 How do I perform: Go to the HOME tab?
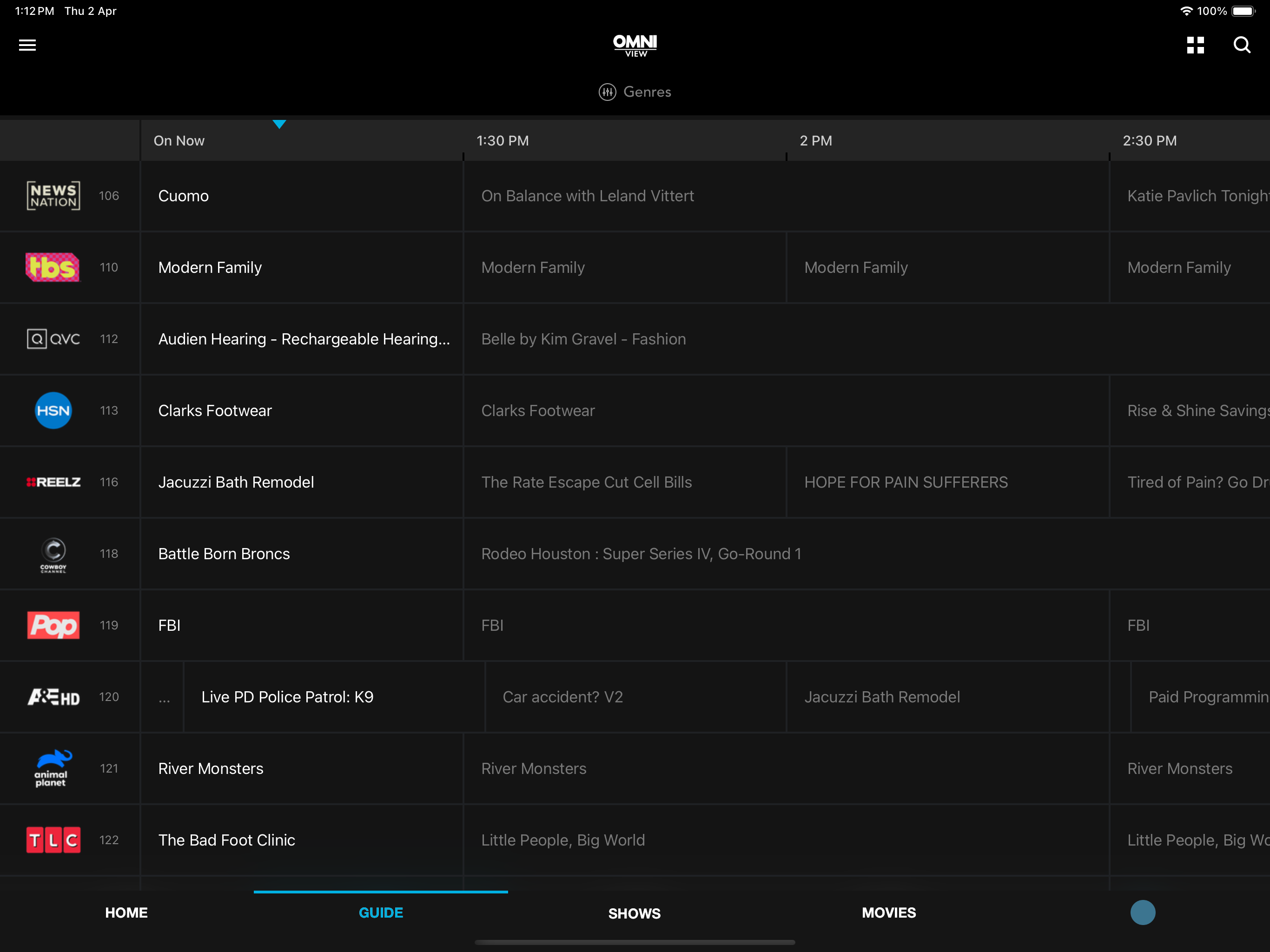coord(126,913)
